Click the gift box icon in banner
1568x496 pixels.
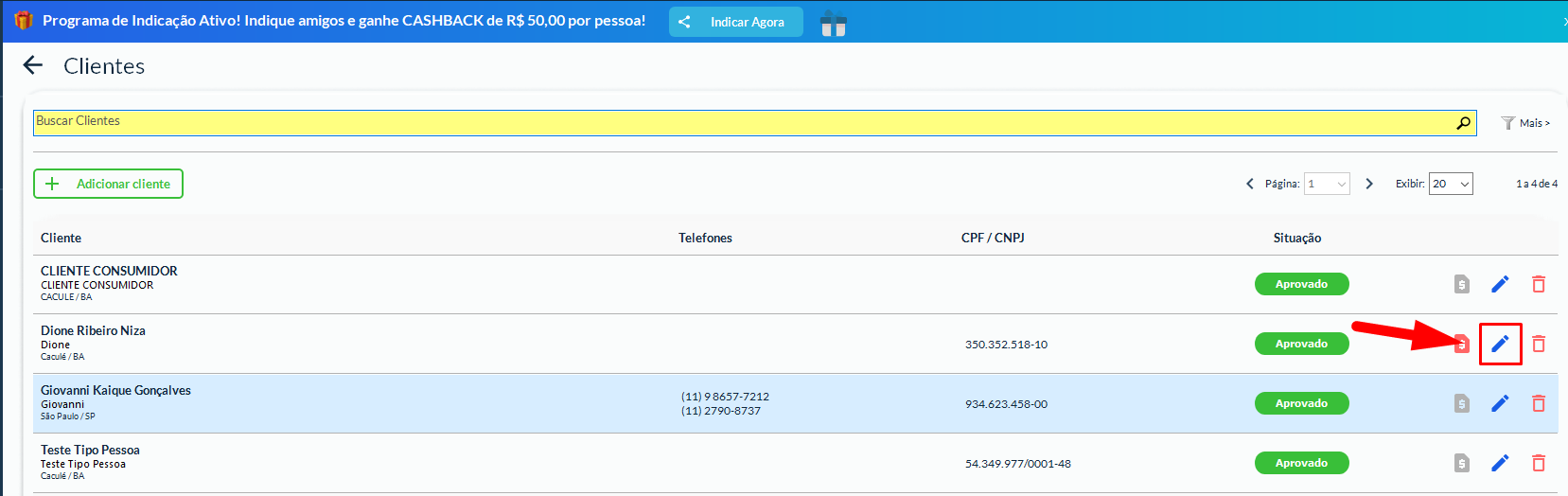[x=833, y=23]
